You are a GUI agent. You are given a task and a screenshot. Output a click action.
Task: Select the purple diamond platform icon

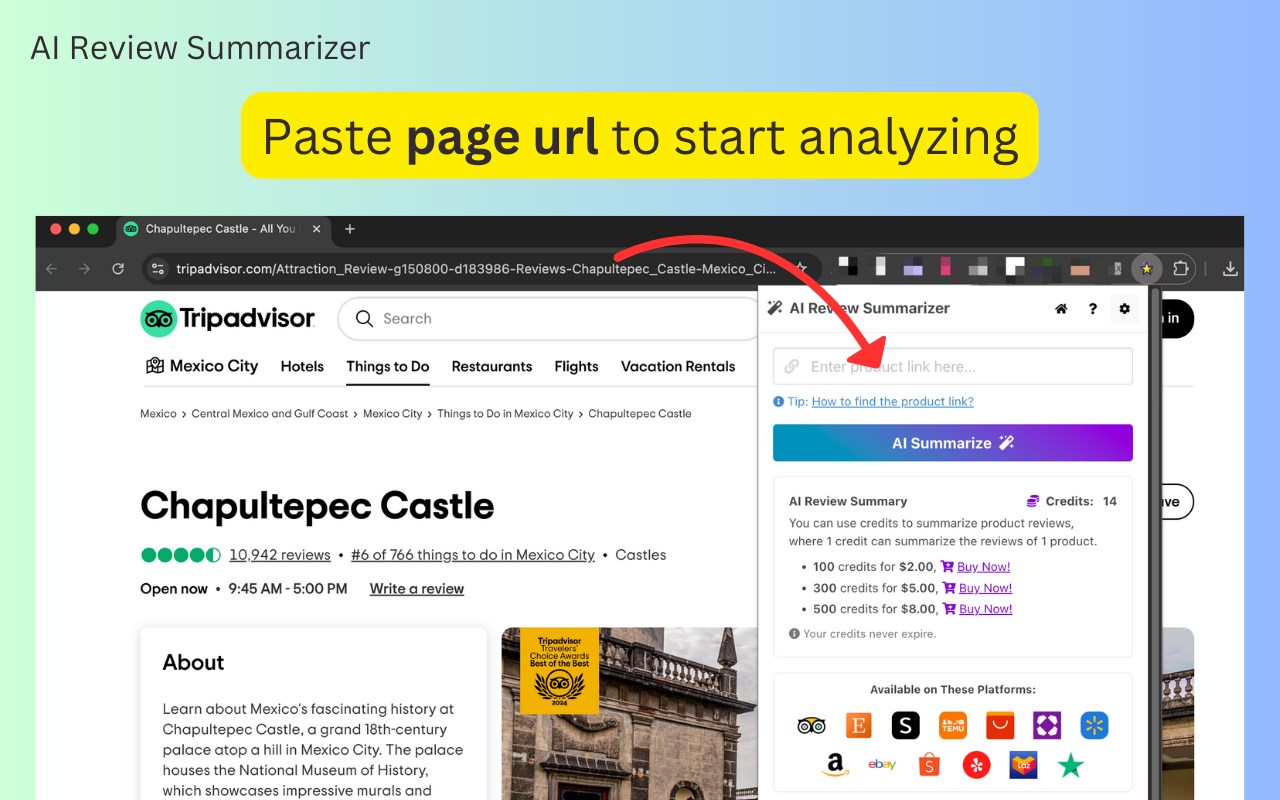[x=1047, y=725]
